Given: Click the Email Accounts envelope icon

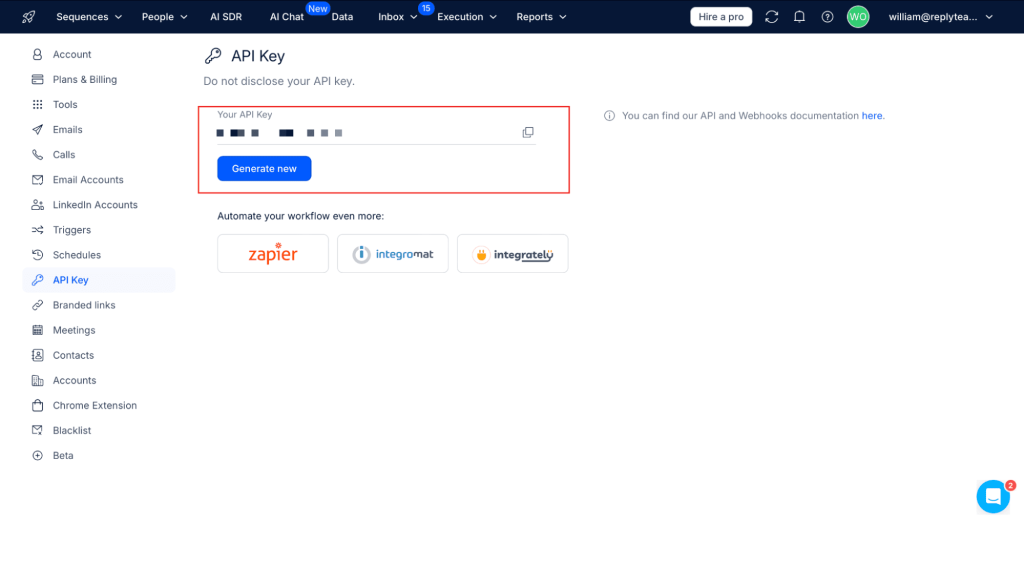Looking at the screenshot, I should [37, 180].
